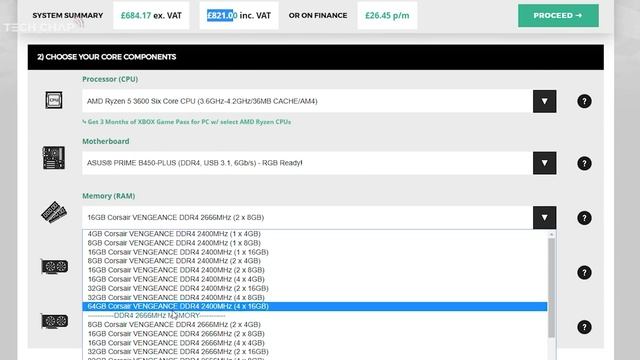Expand the Motherboard dropdown arrow
This screenshot has height=360, width=640.
tap(544, 163)
